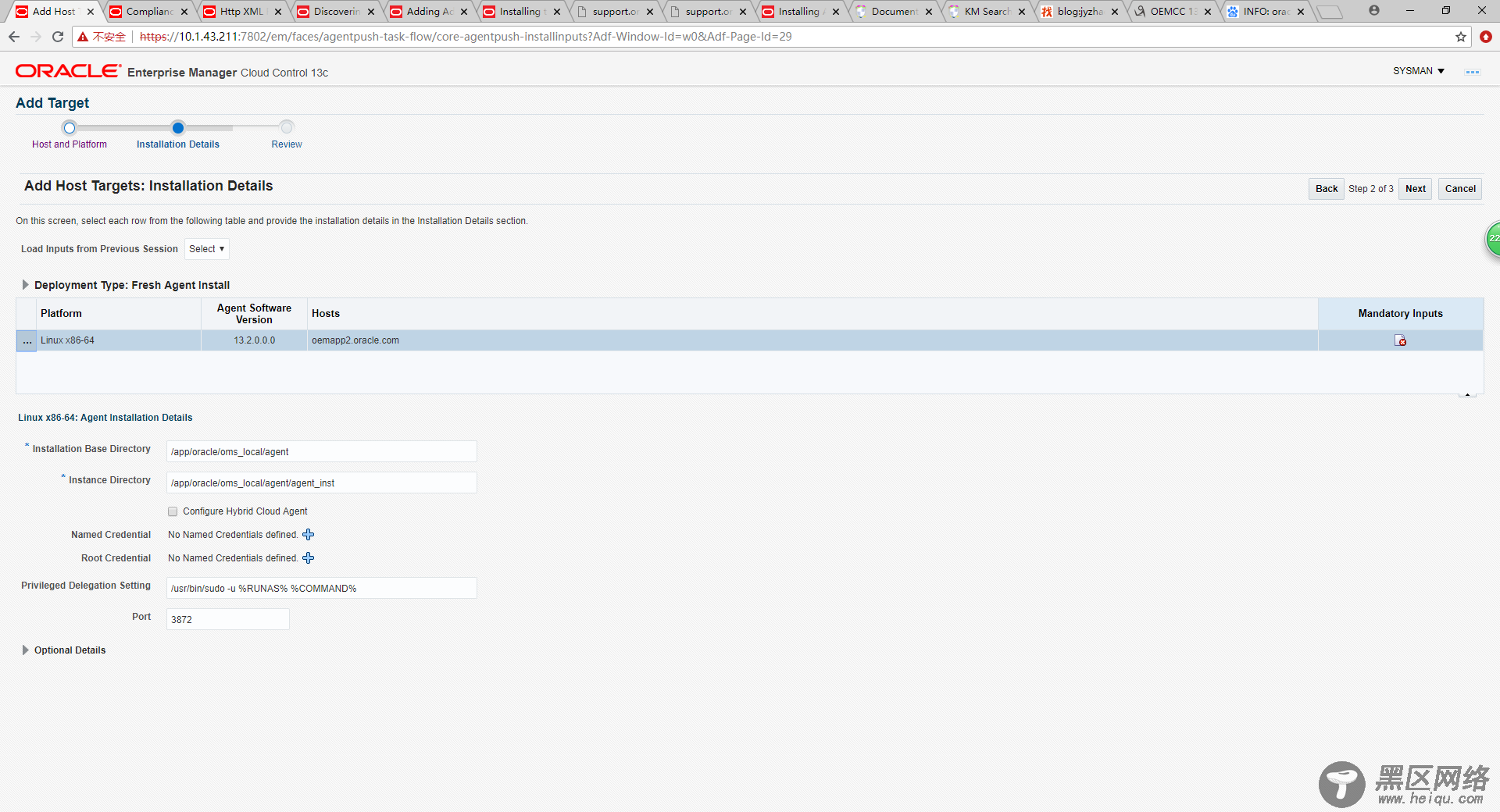Expand Deployment Type: Fresh Agent Install
The width and height of the screenshot is (1500, 812).
(25, 285)
